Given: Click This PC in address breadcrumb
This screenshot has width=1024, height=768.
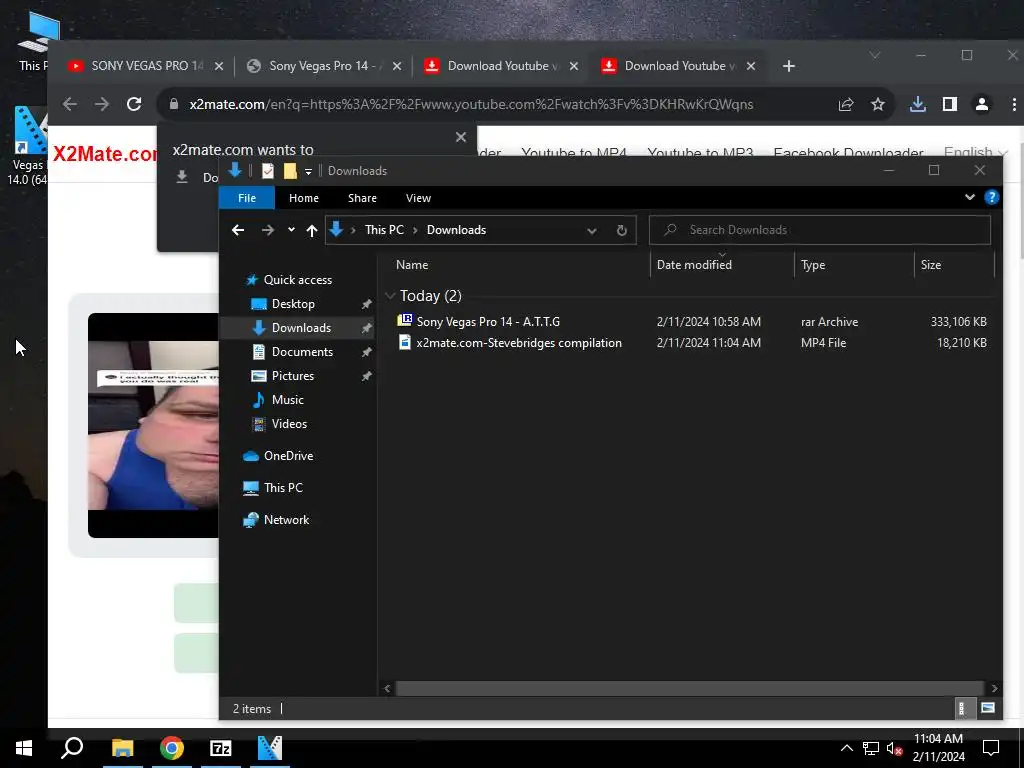Looking at the screenshot, I should click(x=384, y=230).
